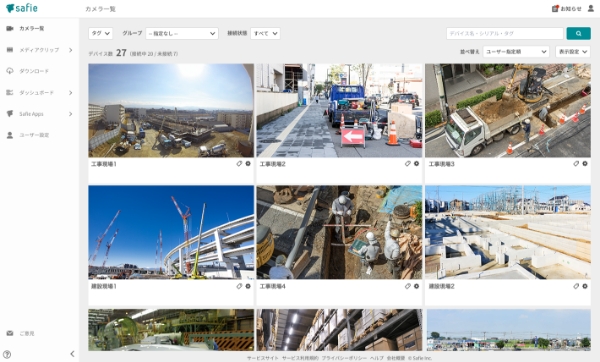The height and width of the screenshot is (362, 600).
Task: Open ユーザー設定 in the sidebar
Action: [x=34, y=135]
